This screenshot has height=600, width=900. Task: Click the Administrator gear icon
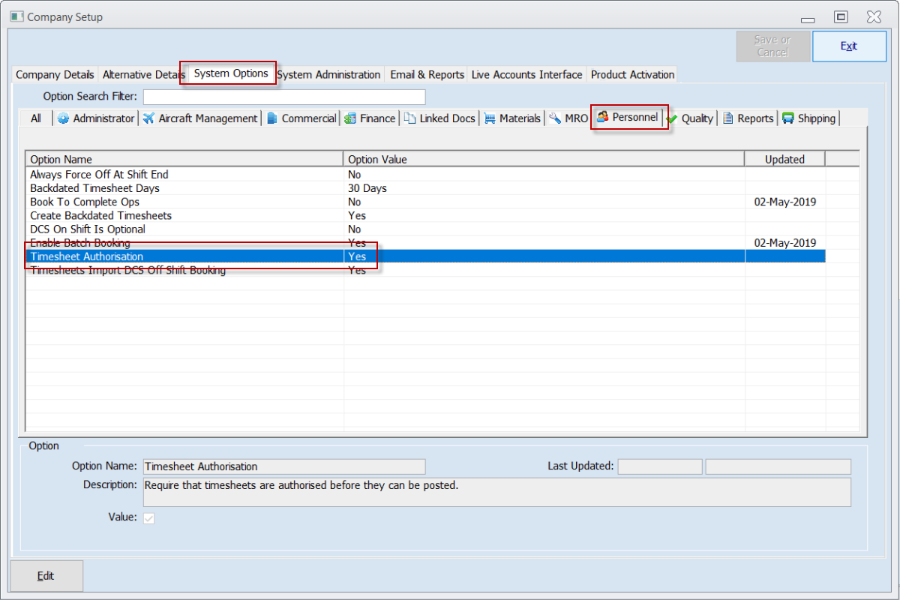[63, 118]
